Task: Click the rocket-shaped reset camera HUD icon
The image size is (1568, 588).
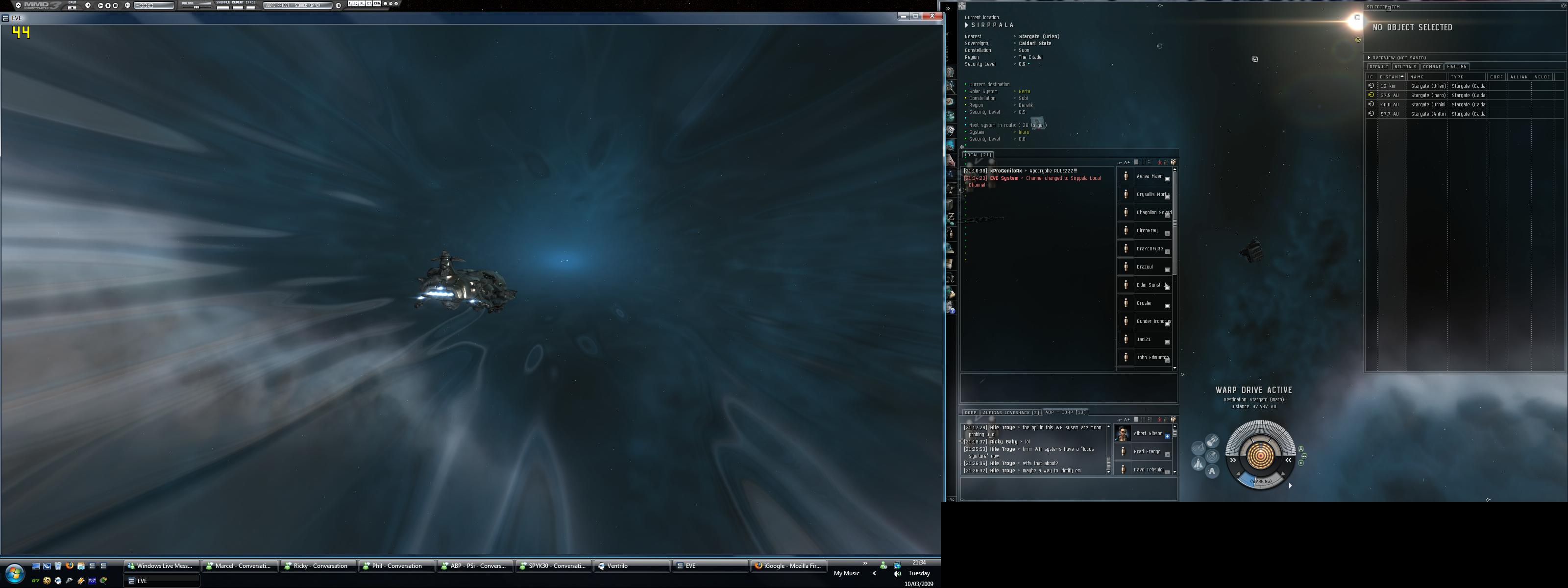Action: 1198,465
